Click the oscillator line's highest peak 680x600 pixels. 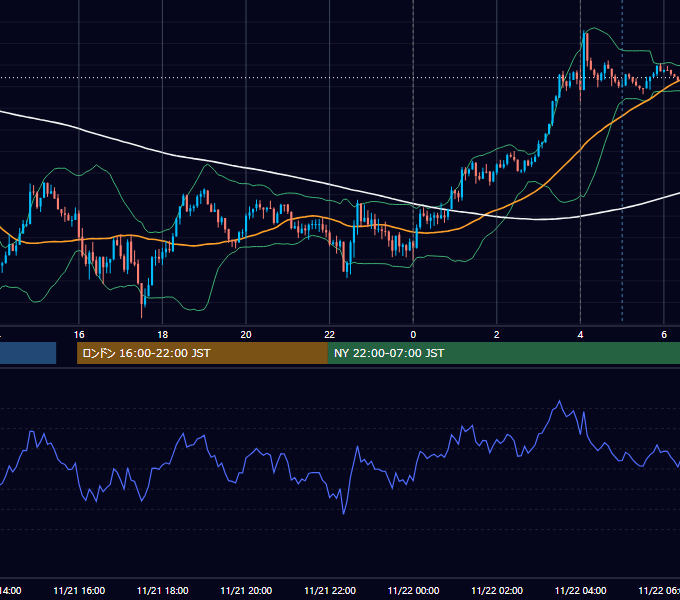tap(559, 401)
